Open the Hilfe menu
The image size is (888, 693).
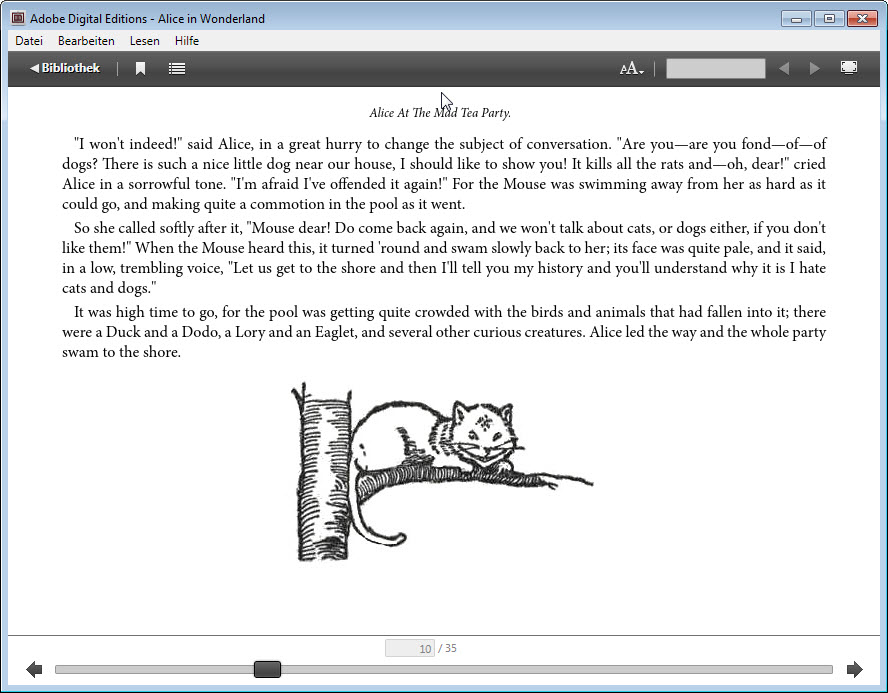[187, 41]
